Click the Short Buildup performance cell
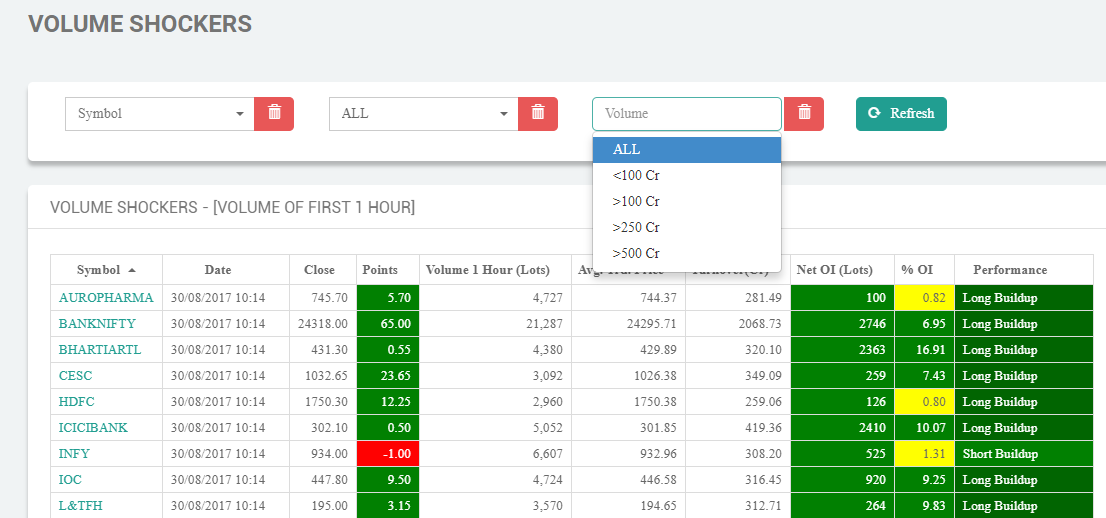 (1024, 454)
